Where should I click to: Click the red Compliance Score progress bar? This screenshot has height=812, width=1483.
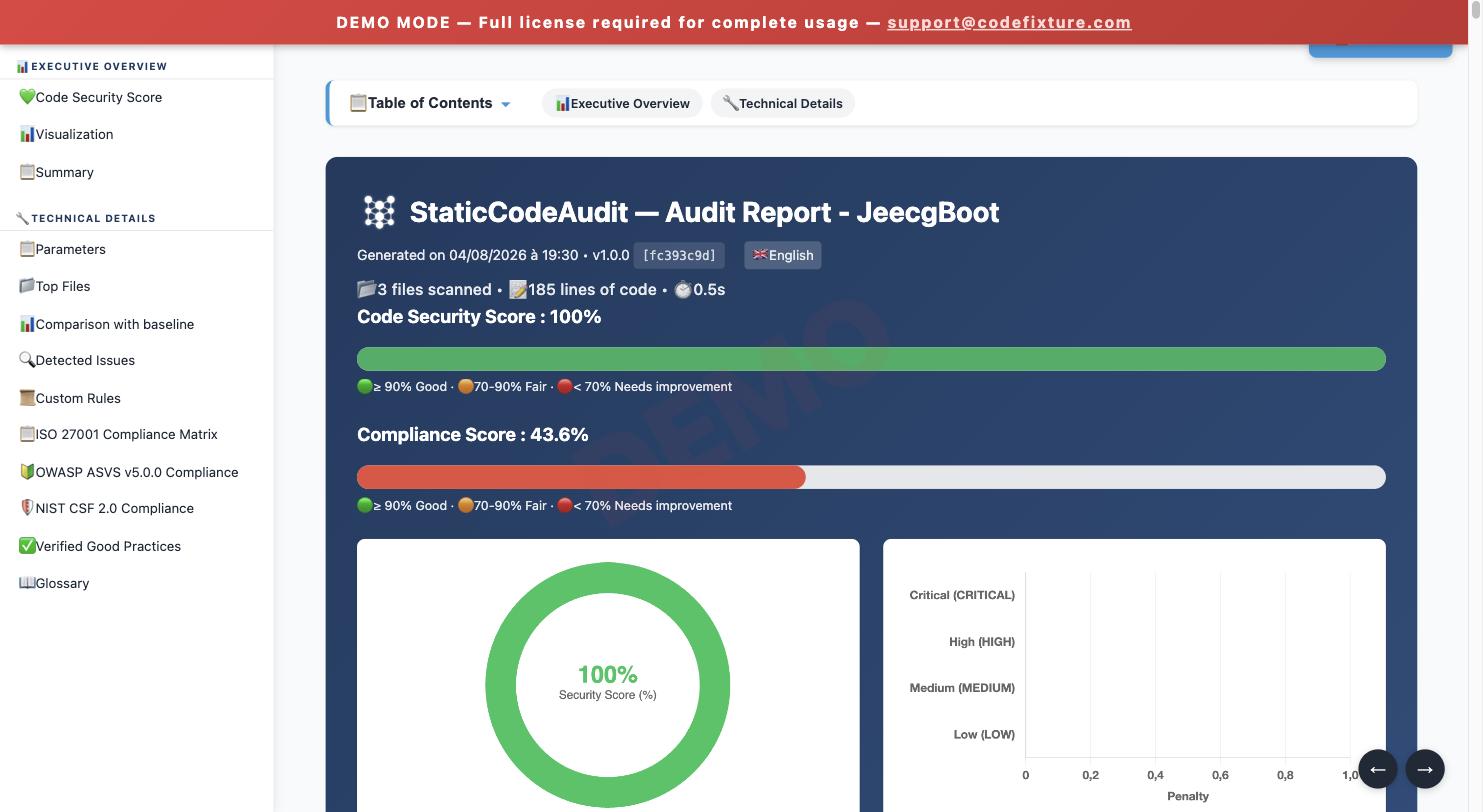581,477
